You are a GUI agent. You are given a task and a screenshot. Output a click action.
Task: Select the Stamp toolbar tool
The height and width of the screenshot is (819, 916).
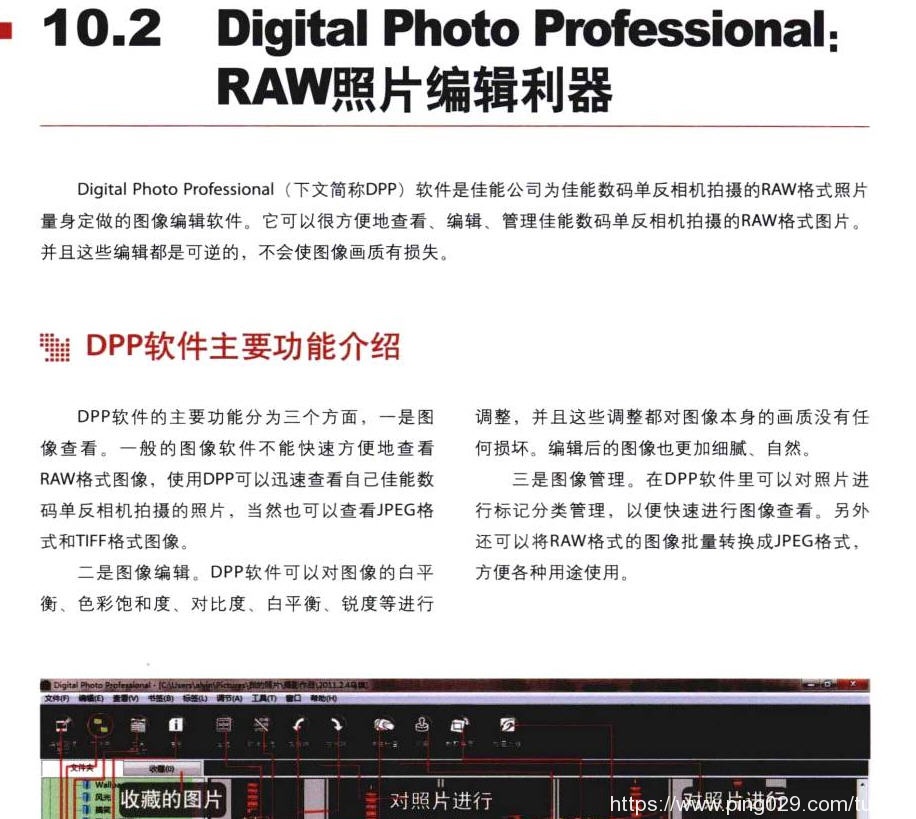tap(422, 725)
